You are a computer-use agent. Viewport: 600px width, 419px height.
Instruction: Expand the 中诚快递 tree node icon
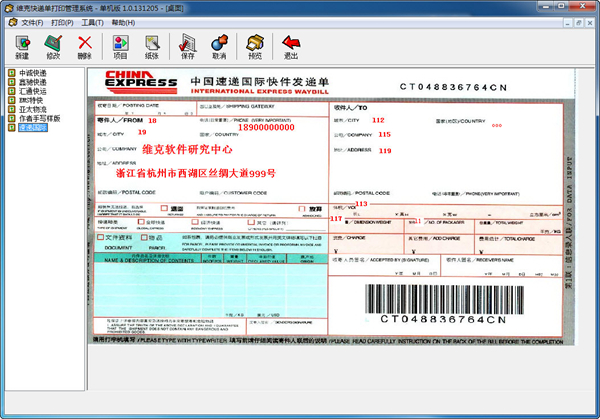(x=12, y=73)
